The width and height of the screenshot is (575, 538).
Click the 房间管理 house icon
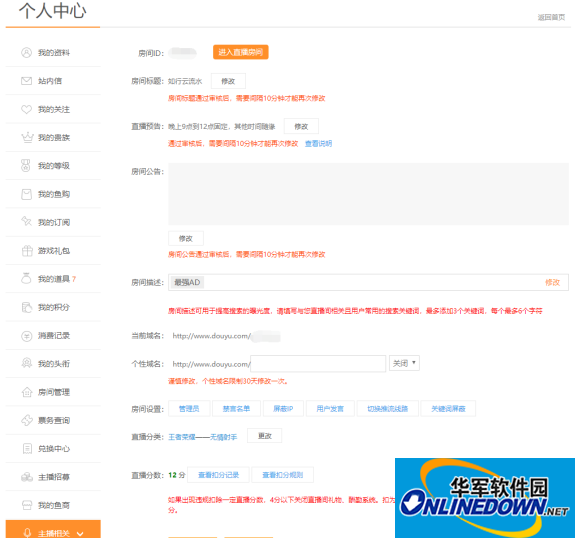27,392
